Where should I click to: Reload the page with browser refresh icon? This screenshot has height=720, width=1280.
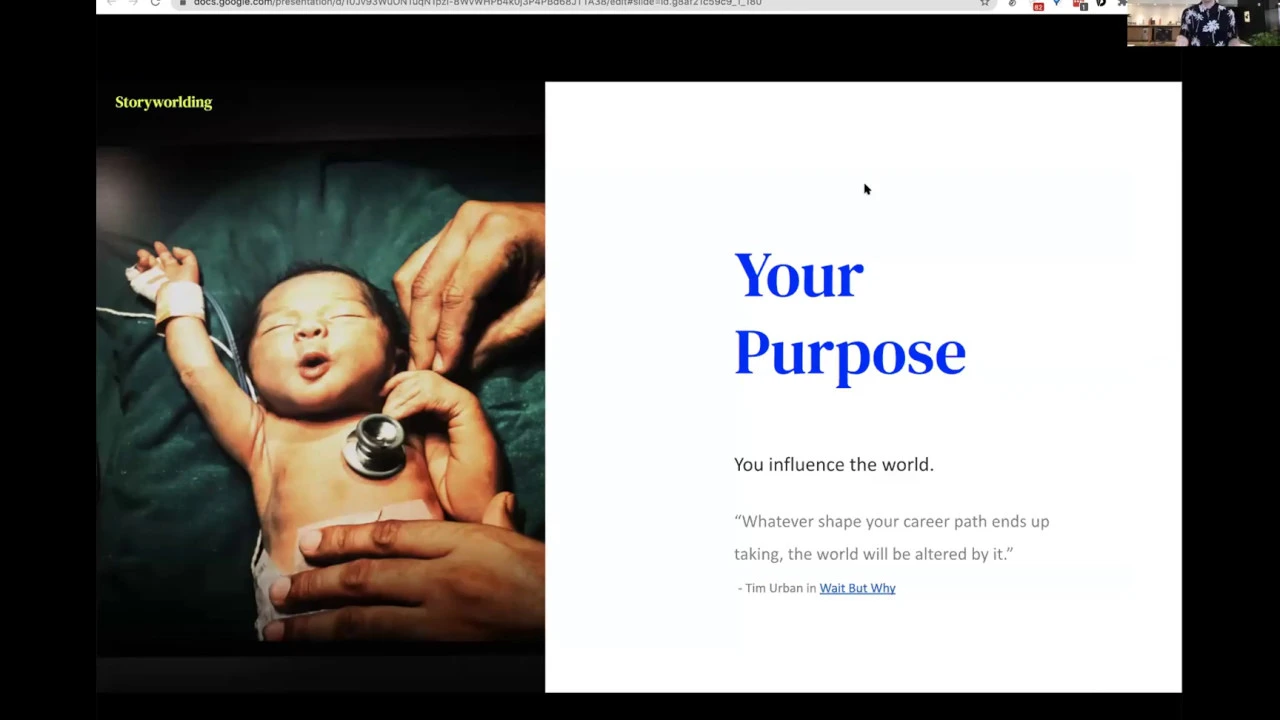(155, 4)
